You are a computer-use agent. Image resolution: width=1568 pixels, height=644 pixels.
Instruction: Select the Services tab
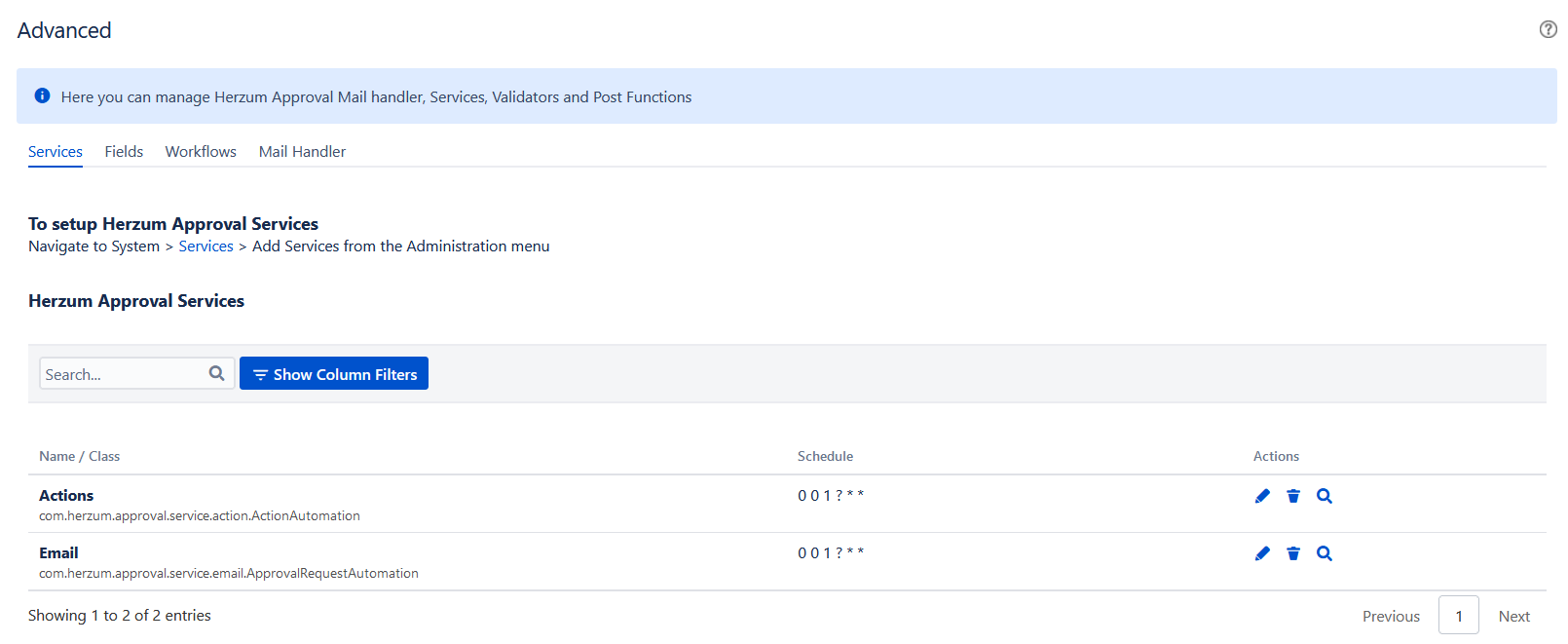56,152
